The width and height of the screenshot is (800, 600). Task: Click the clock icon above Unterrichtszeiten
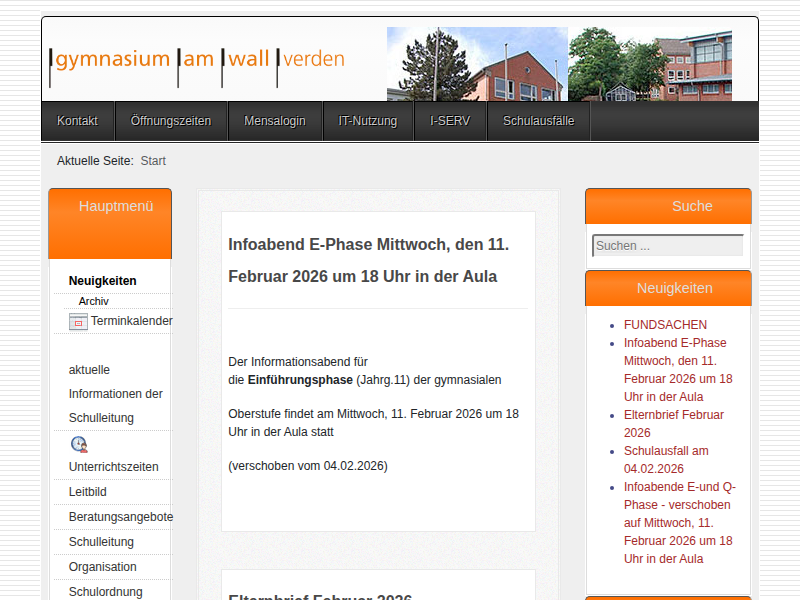[x=79, y=444]
